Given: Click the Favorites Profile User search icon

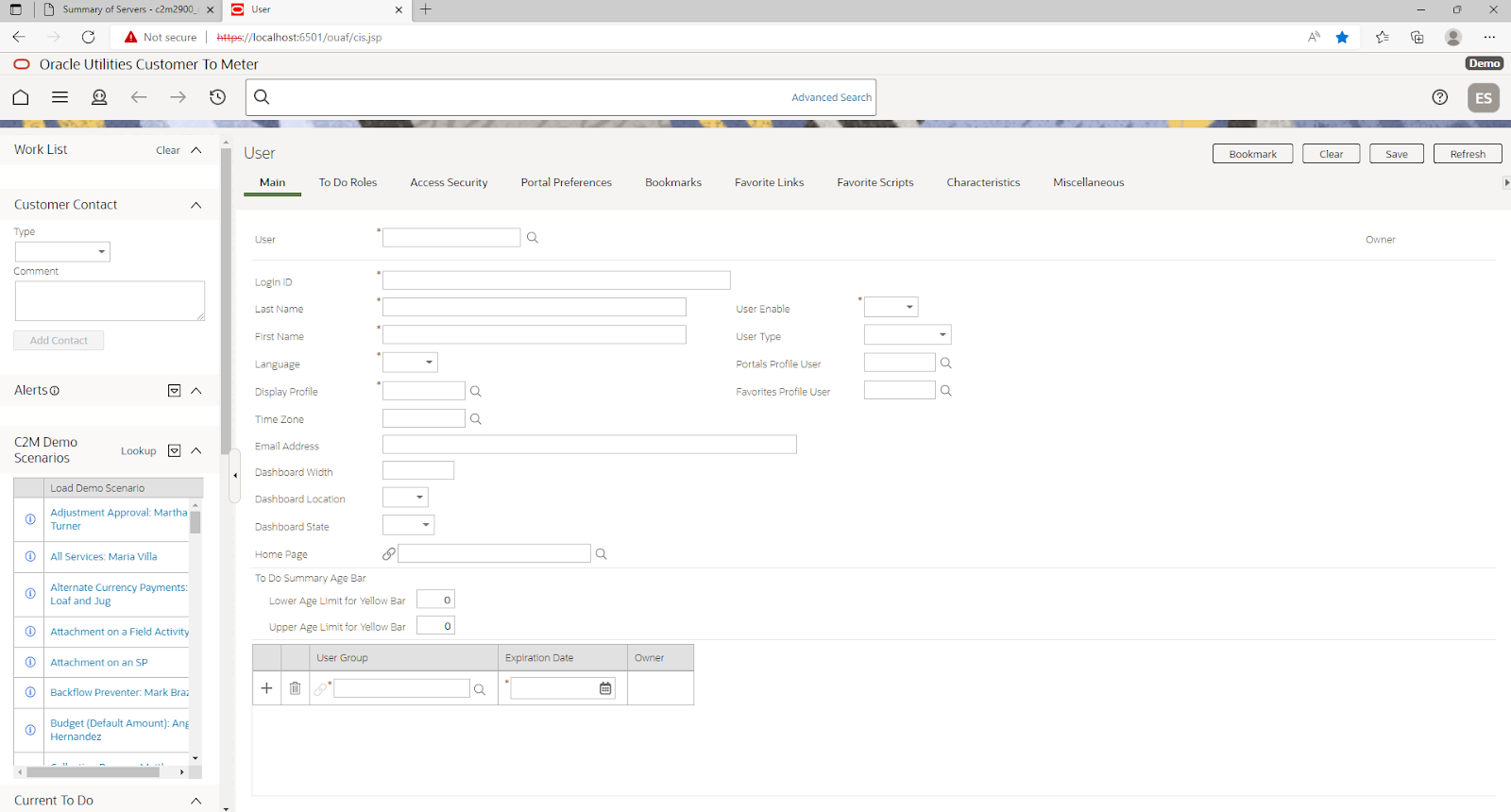Looking at the screenshot, I should click(946, 390).
